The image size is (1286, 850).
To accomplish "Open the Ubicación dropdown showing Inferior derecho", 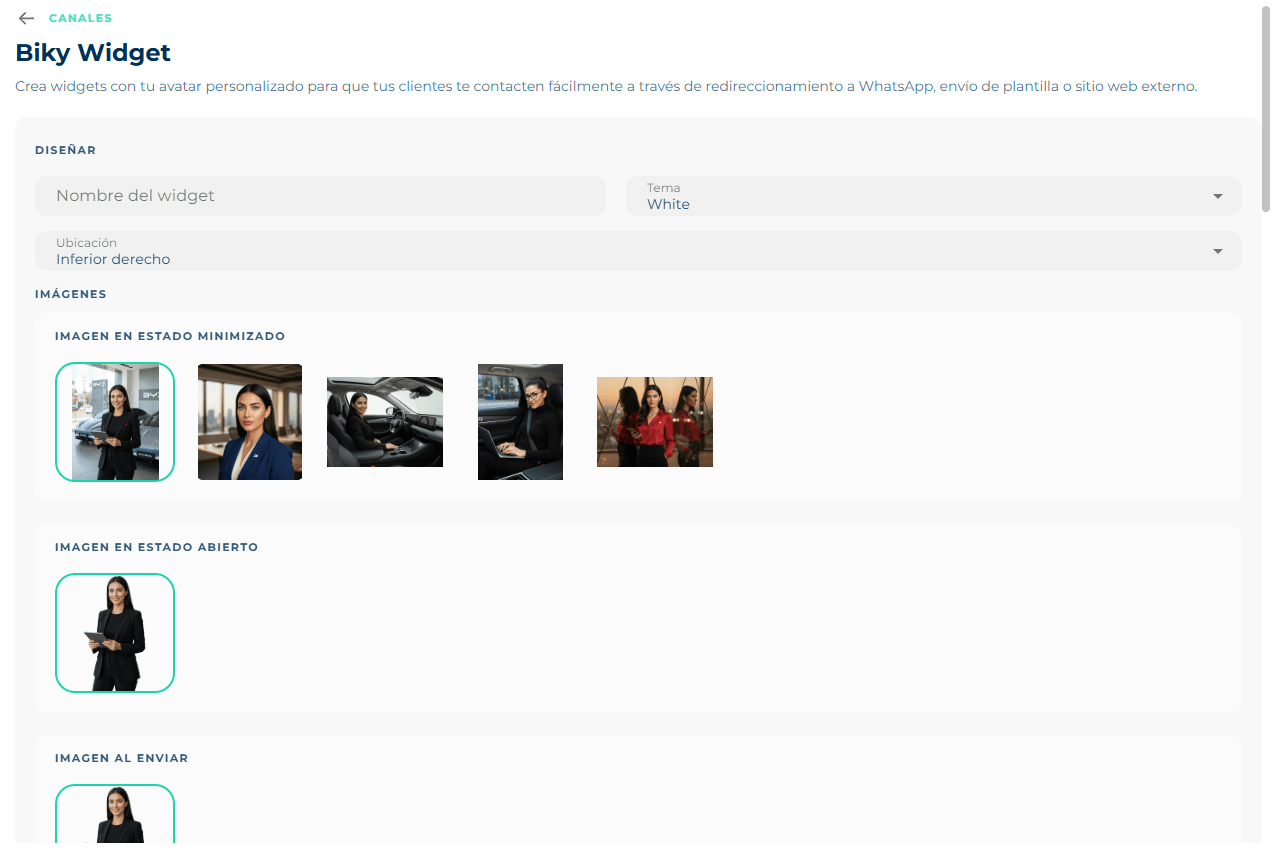I will [638, 251].
